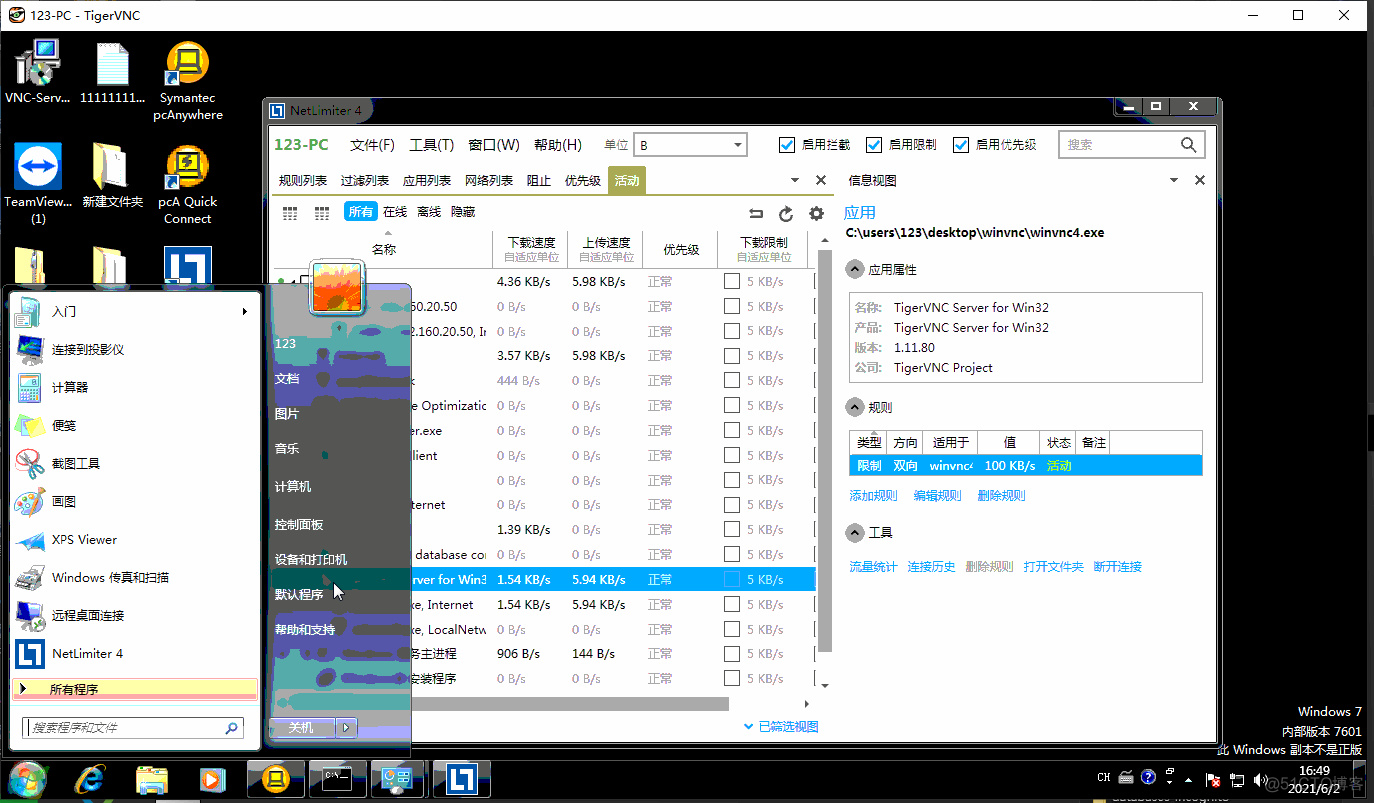The width and height of the screenshot is (1374, 803).
Task: Open Windows Media Player from taskbar
Action: coord(212,778)
